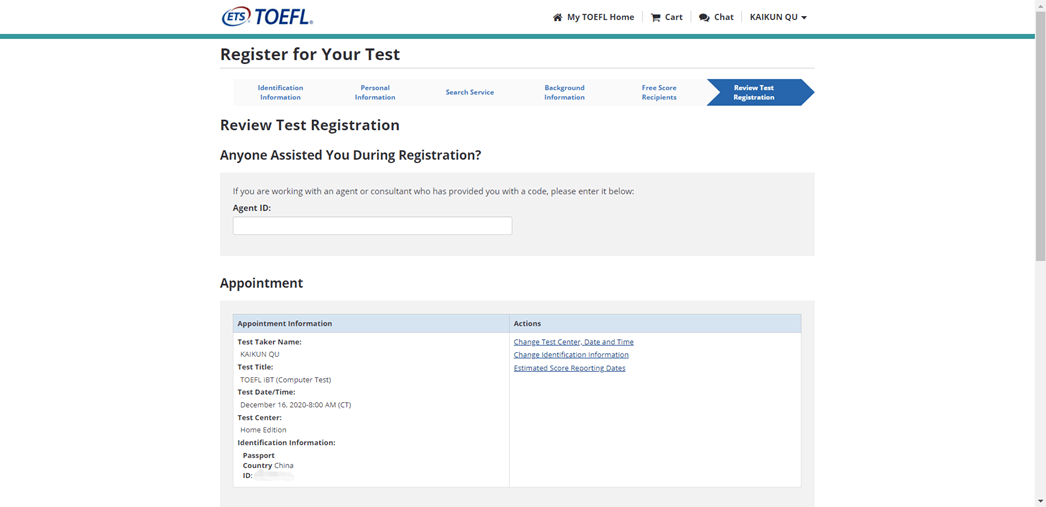Click the chat bubbles icon
The image size is (1046, 507).
coord(704,17)
